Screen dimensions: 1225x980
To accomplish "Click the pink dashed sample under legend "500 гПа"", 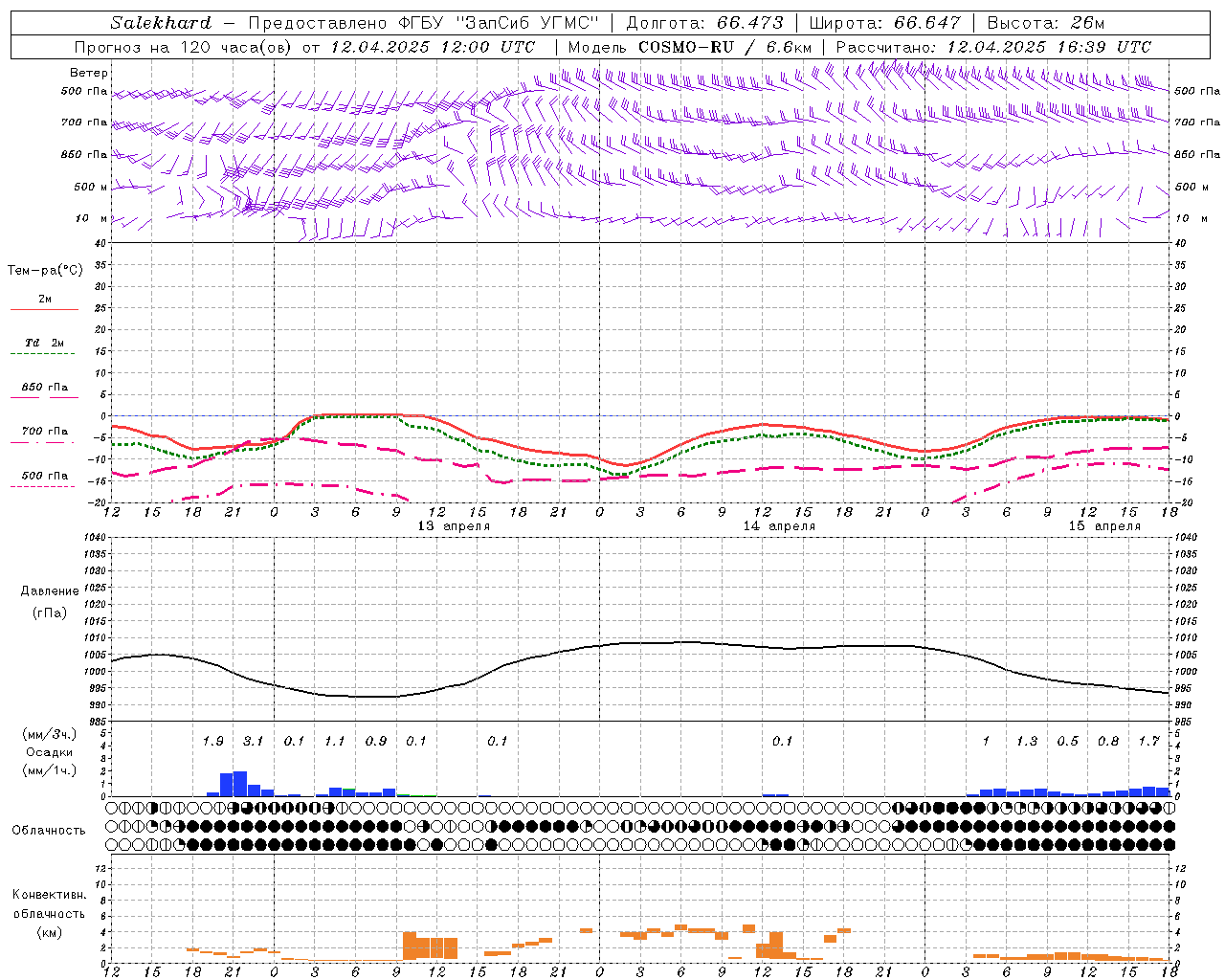I will click(x=42, y=487).
